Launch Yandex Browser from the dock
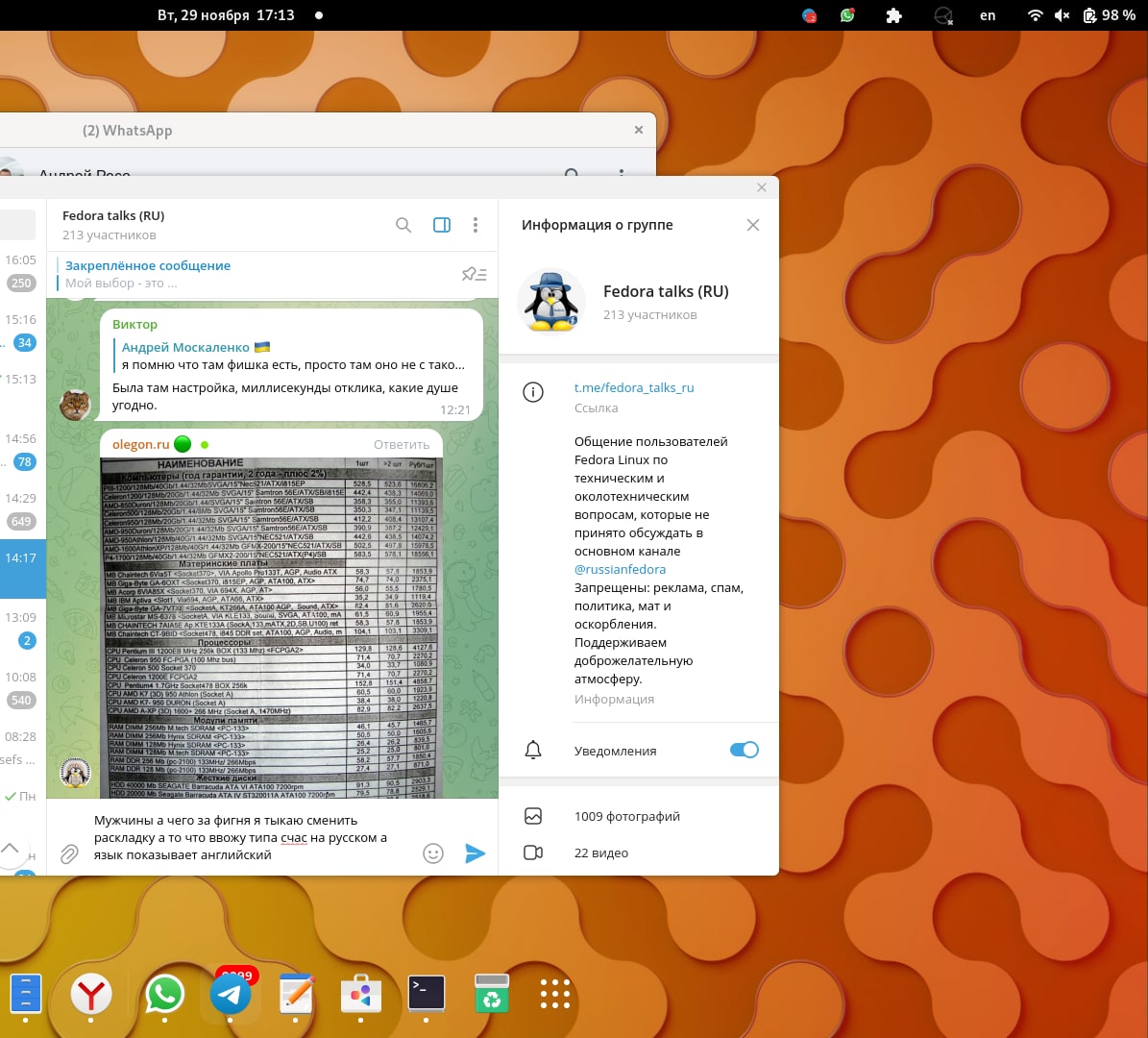Image resolution: width=1148 pixels, height=1038 pixels. click(91, 995)
